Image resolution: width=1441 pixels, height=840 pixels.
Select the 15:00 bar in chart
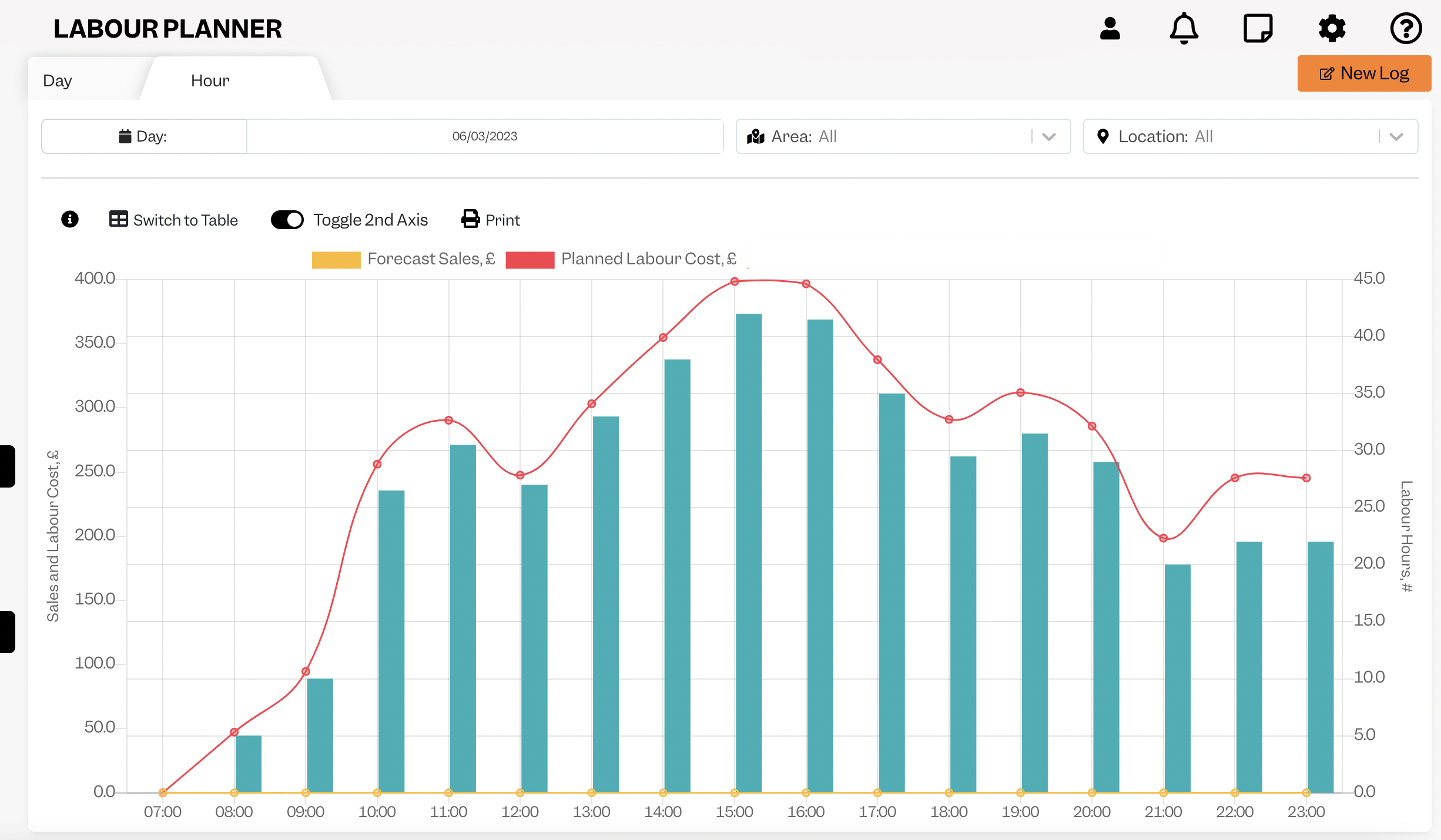coord(749,553)
